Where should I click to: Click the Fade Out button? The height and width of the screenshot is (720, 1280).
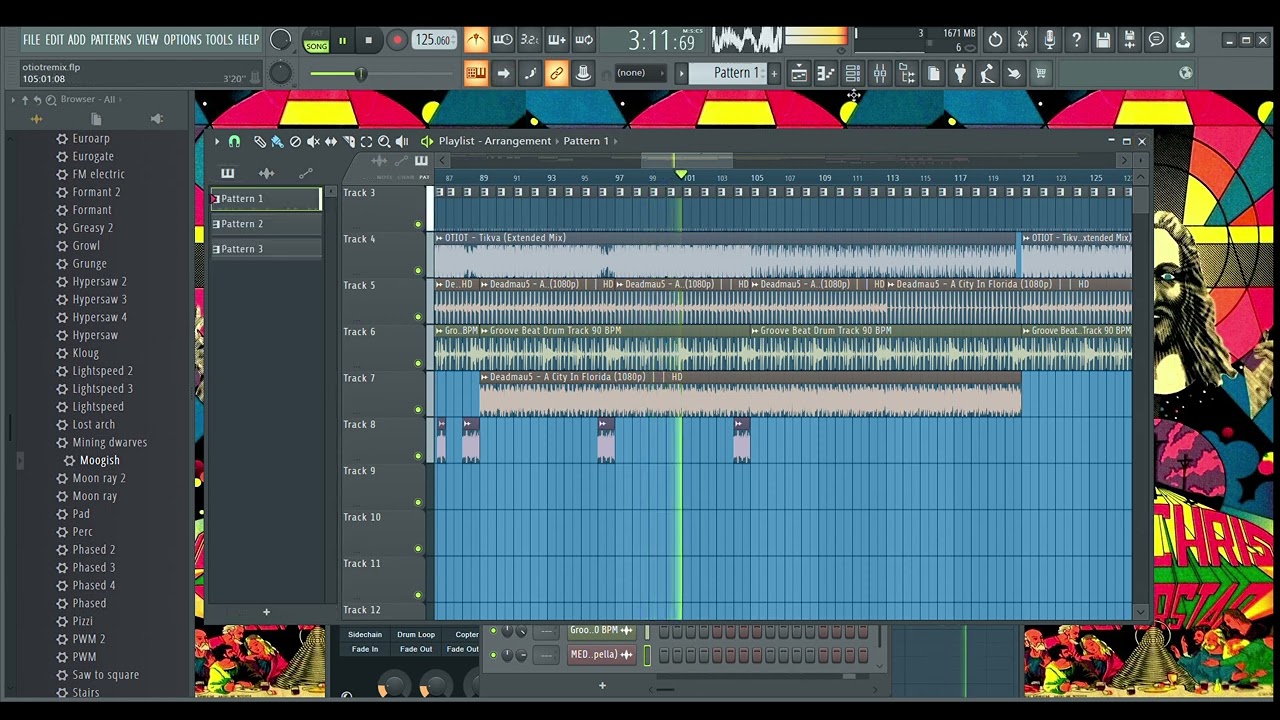pyautogui.click(x=416, y=649)
